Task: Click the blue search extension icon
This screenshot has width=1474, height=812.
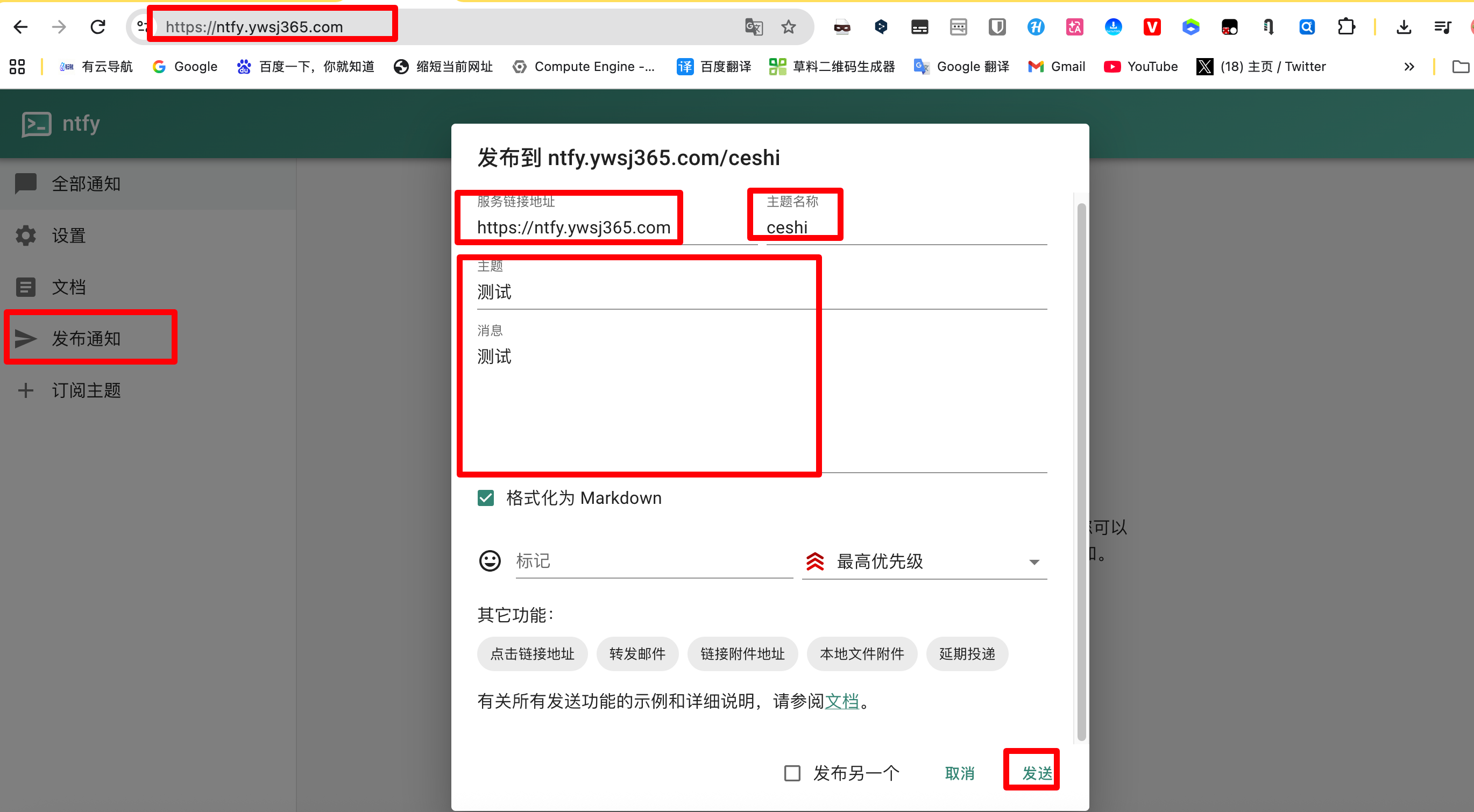Action: click(1307, 26)
